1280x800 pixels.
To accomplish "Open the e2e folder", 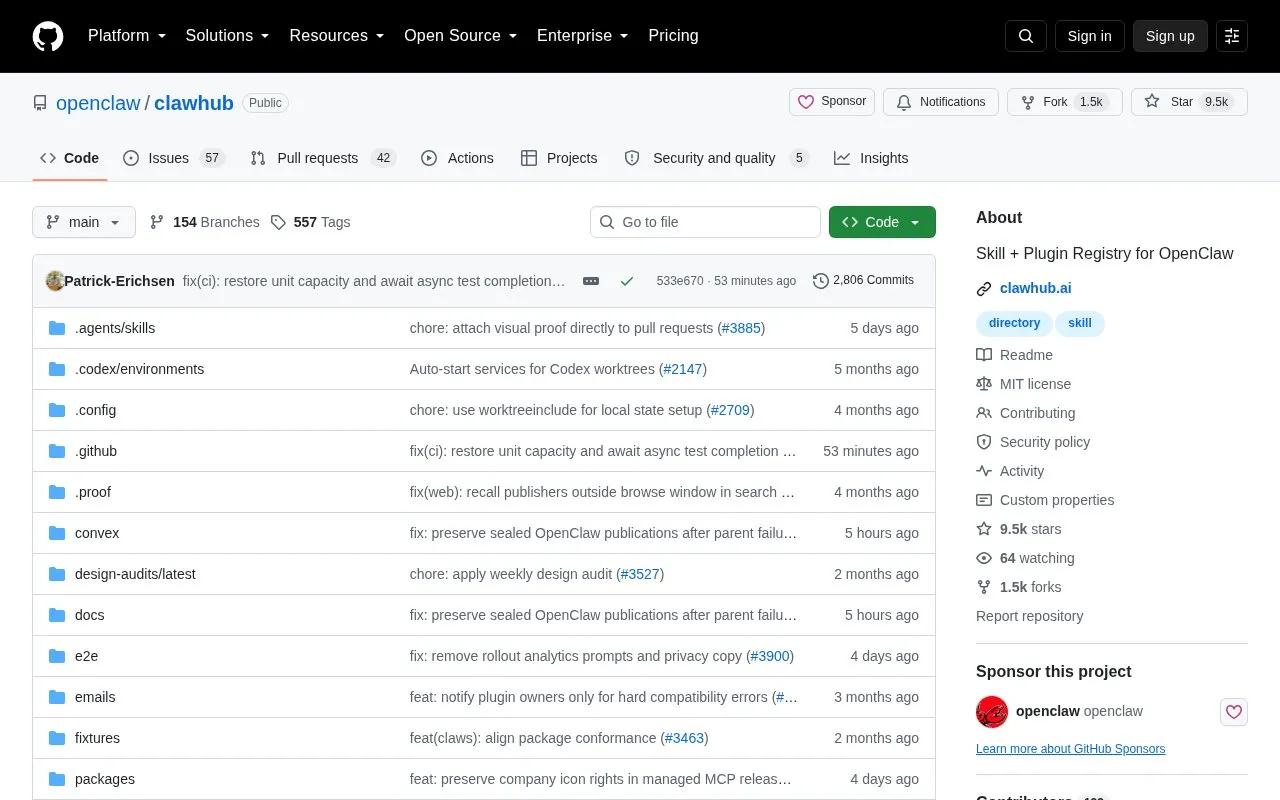I will pos(86,656).
